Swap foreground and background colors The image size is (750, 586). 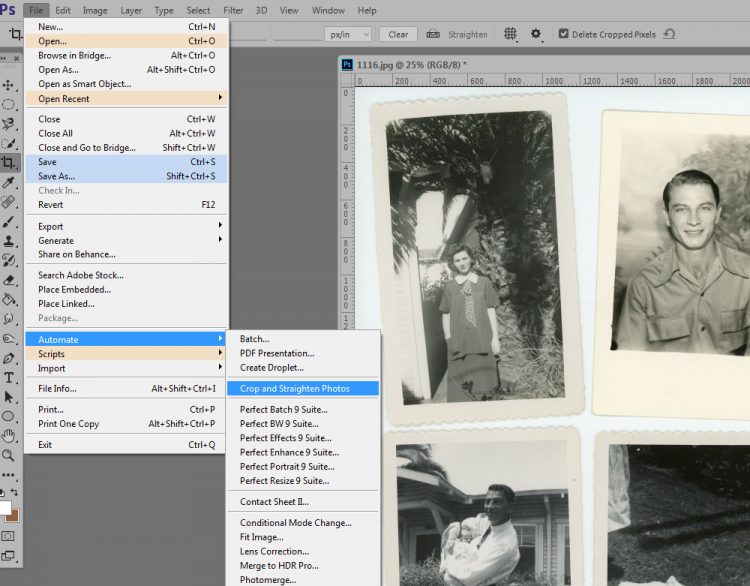tap(14, 492)
